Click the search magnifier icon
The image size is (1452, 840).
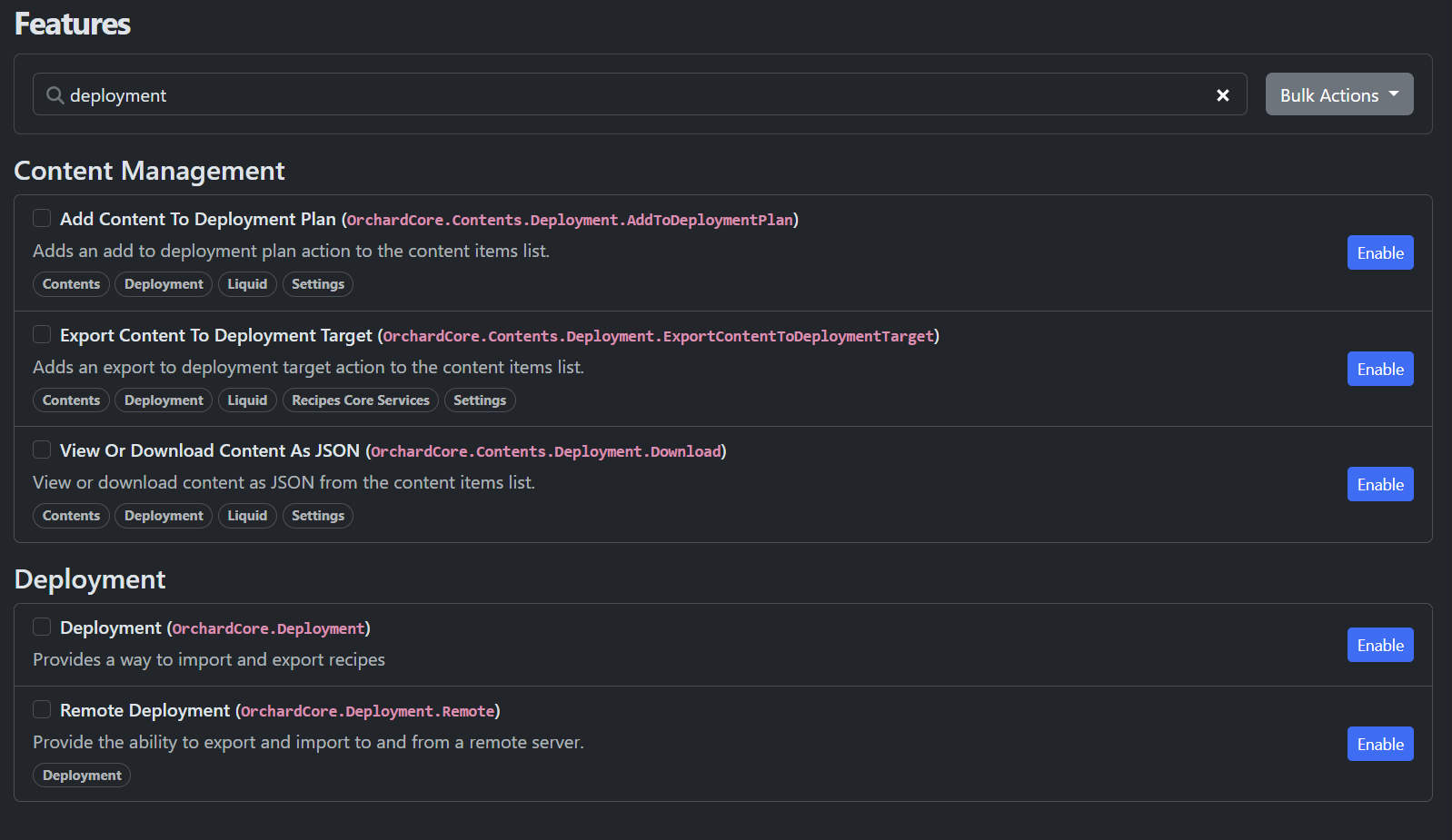tap(55, 95)
